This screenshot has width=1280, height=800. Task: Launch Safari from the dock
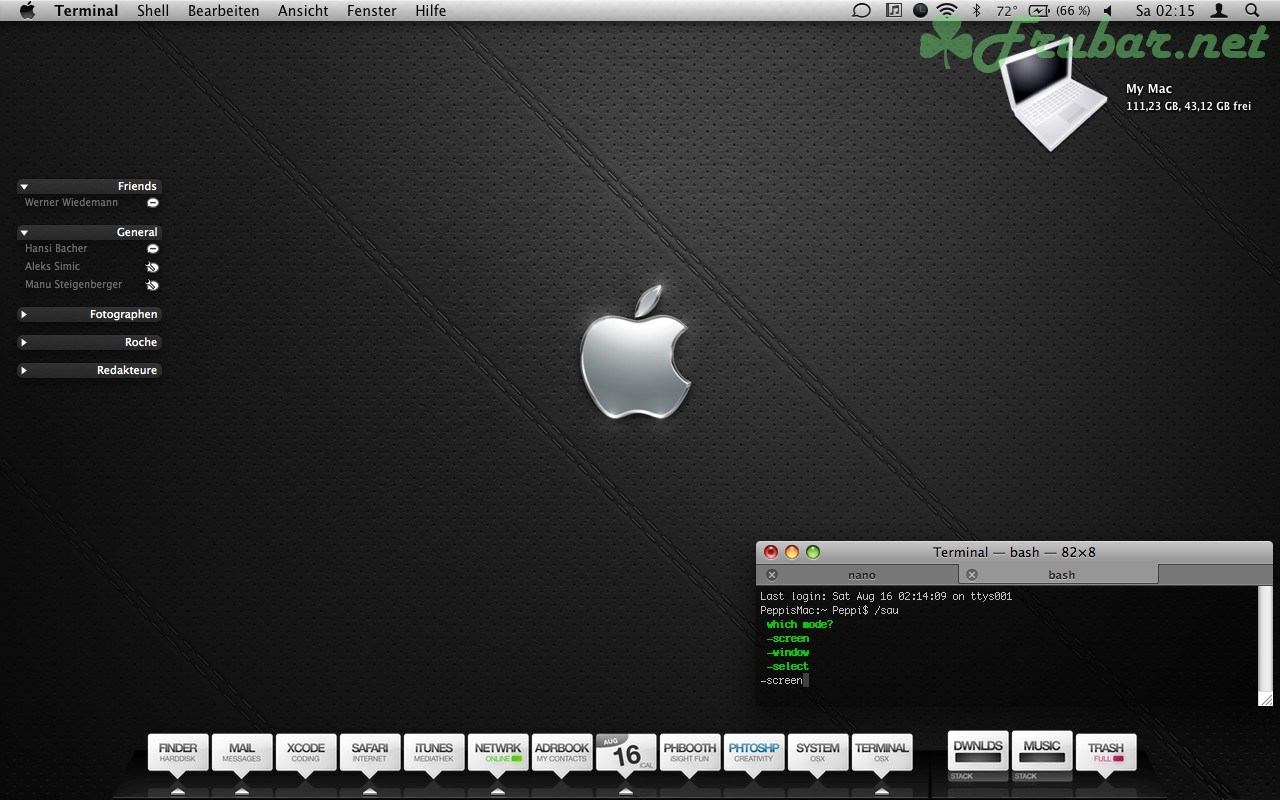point(370,753)
